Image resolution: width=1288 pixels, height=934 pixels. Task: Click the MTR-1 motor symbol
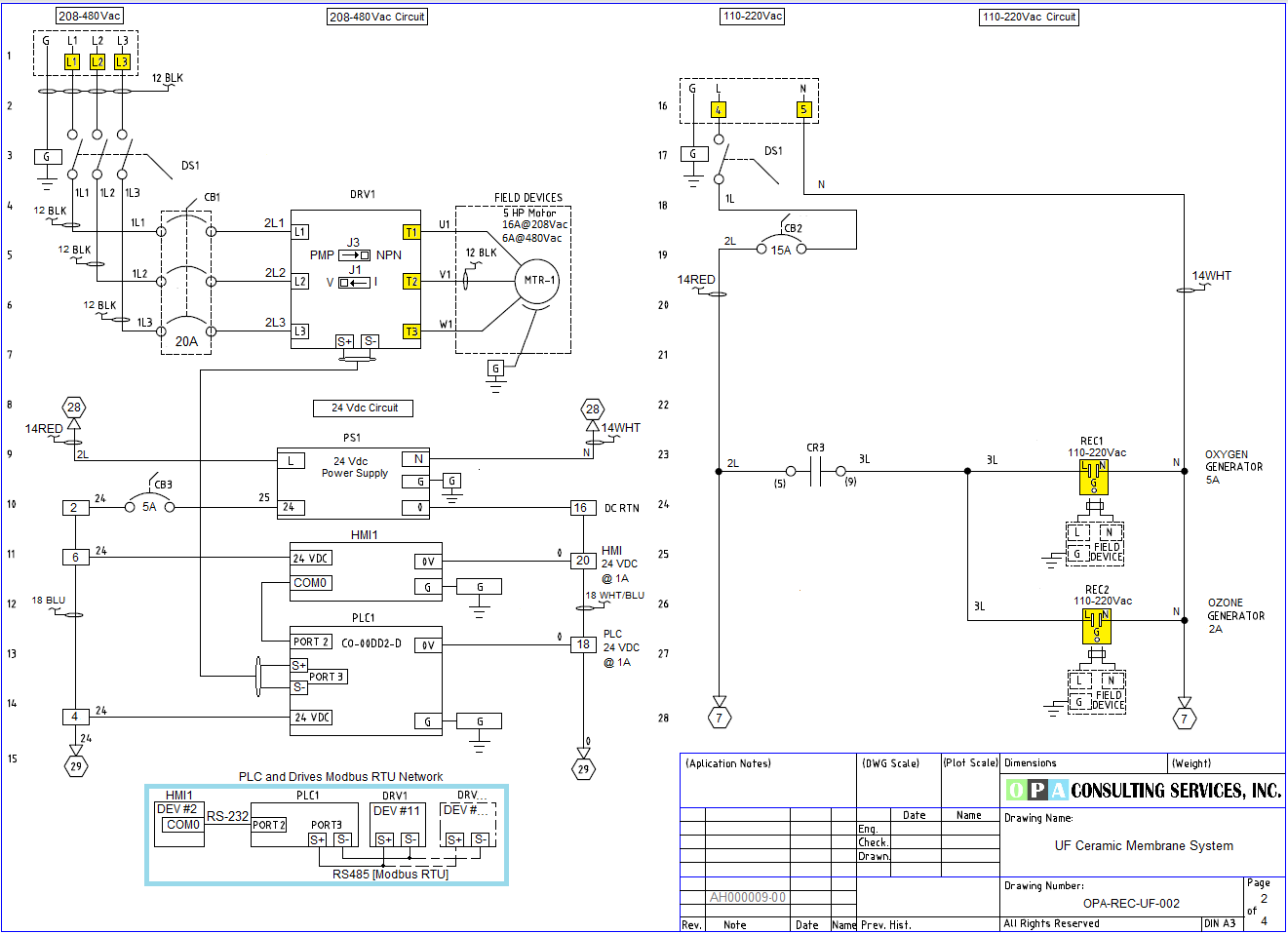(x=537, y=281)
